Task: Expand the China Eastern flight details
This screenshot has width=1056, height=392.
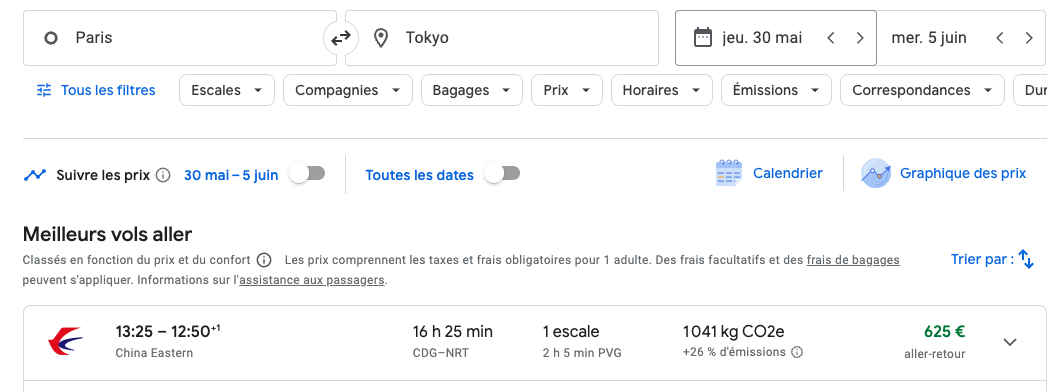Action: (x=1010, y=342)
